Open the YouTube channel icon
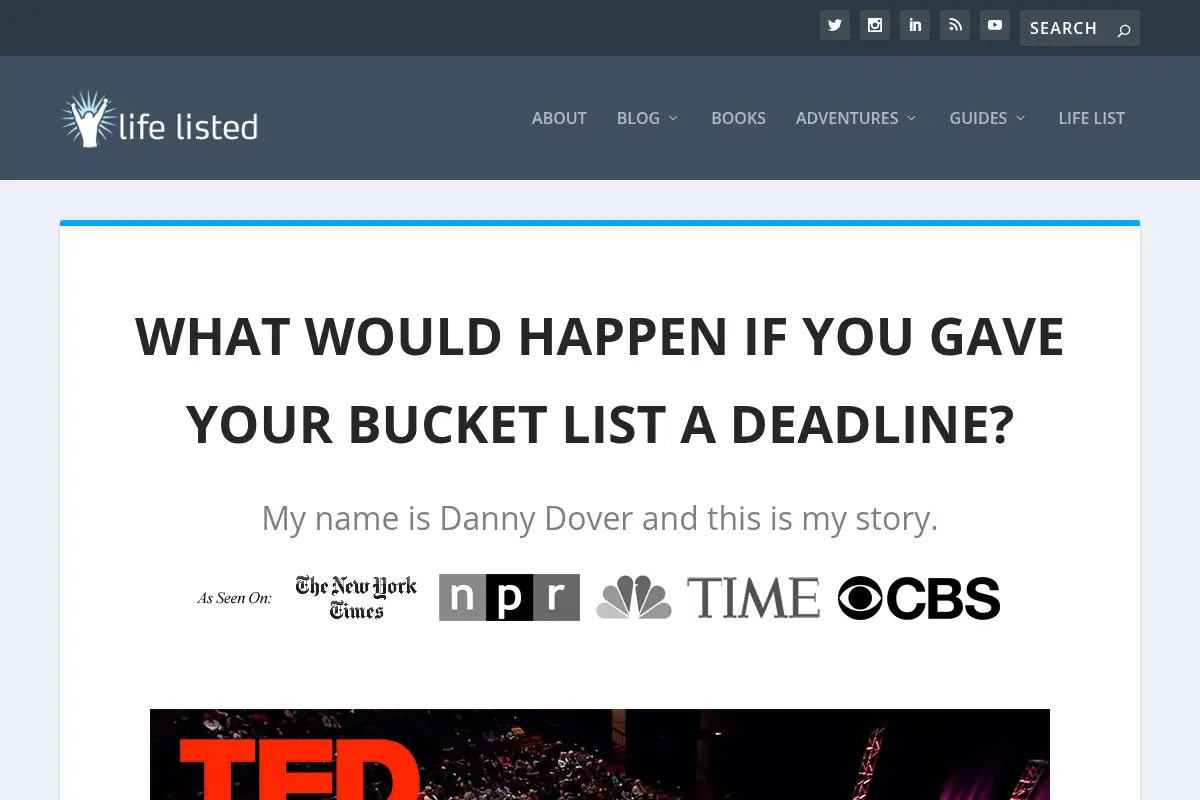 995,25
